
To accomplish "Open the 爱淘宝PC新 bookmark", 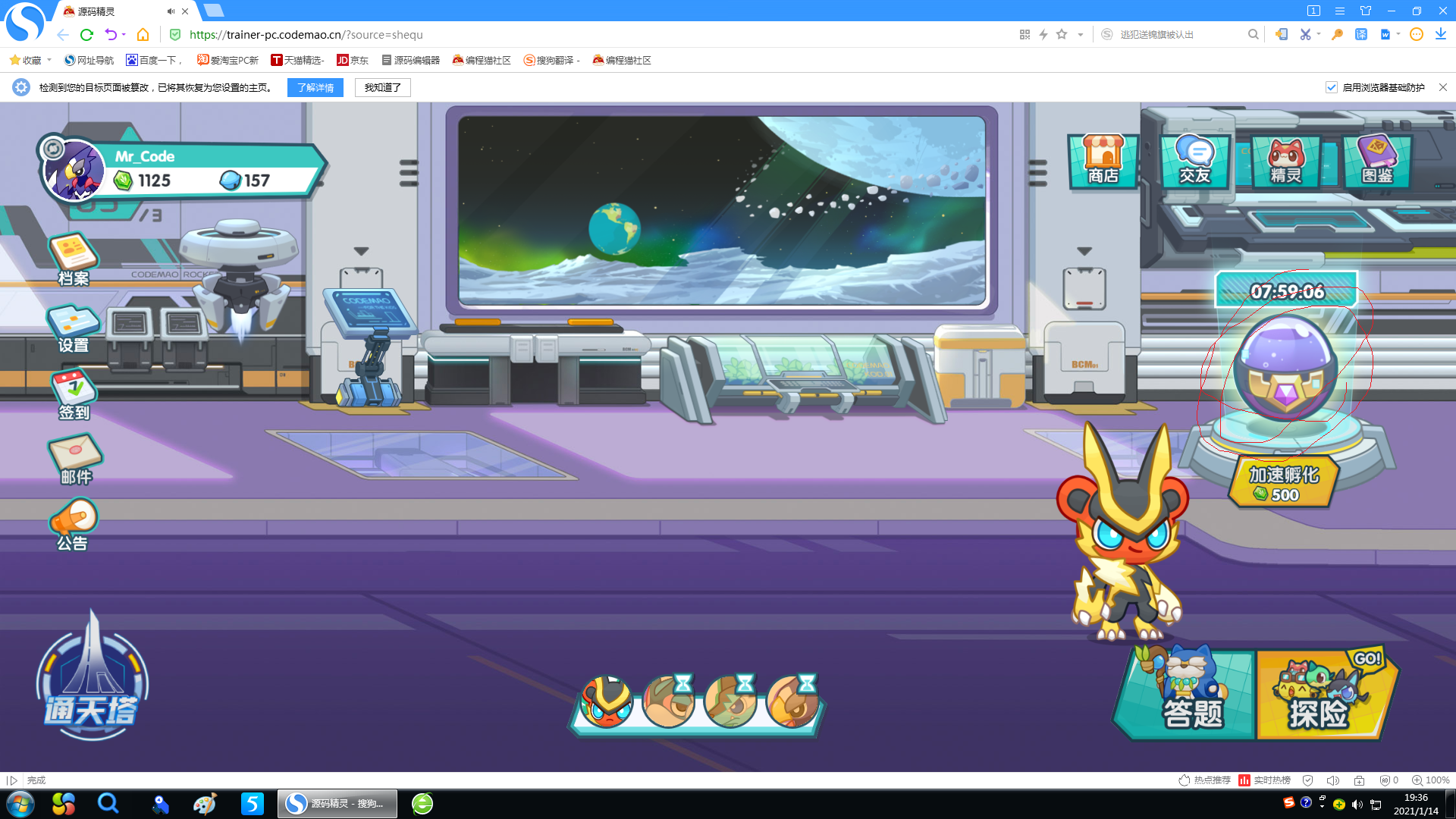I will [227, 61].
